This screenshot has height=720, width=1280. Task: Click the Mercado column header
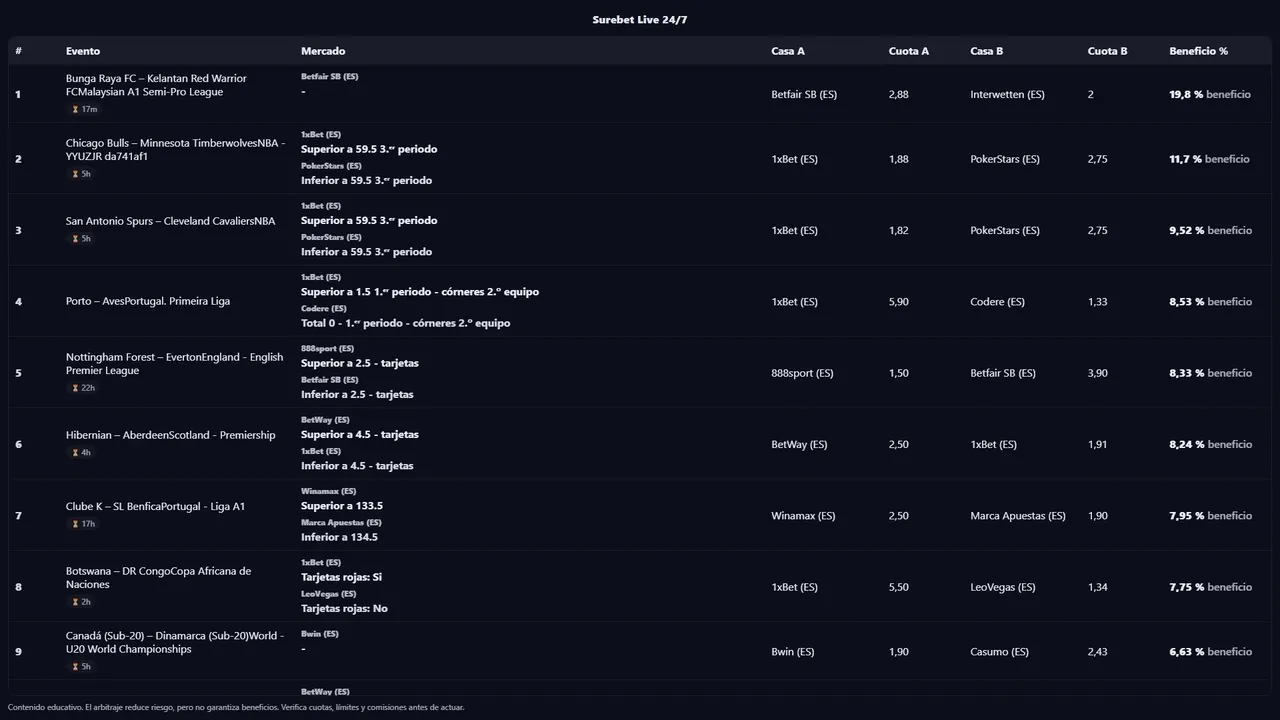[x=323, y=51]
